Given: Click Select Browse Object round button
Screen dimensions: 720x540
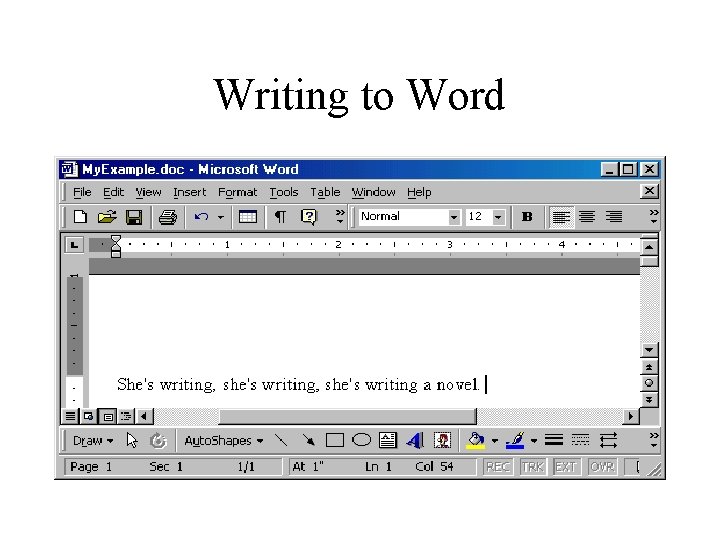Looking at the screenshot, I should pos(649,383).
